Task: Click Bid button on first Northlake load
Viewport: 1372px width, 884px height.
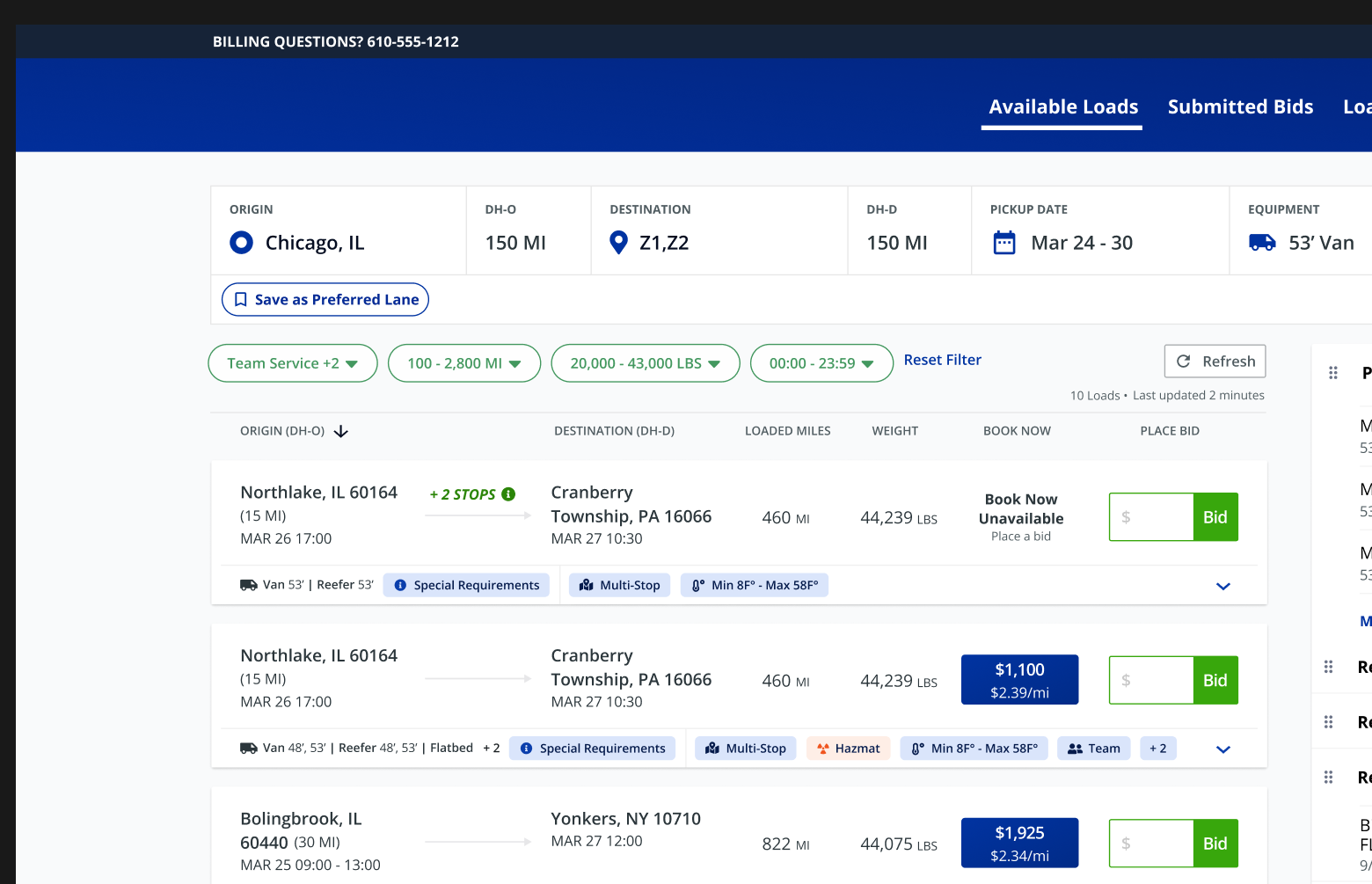Action: 1215,517
